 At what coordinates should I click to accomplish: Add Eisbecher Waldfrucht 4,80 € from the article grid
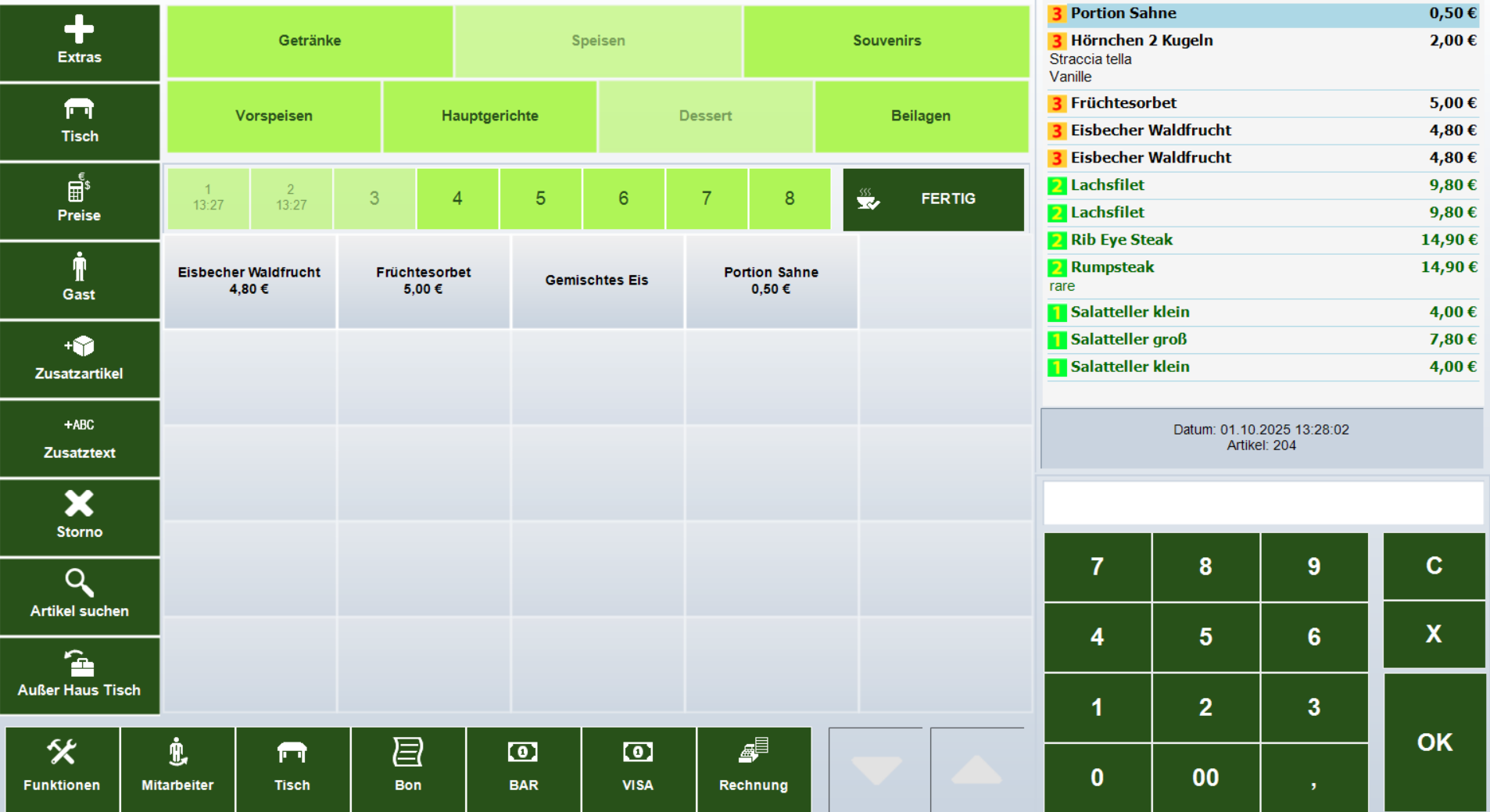pyautogui.click(x=249, y=281)
